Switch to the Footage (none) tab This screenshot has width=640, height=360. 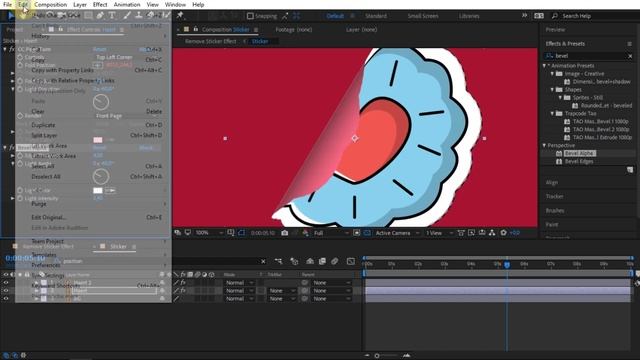click(x=293, y=29)
